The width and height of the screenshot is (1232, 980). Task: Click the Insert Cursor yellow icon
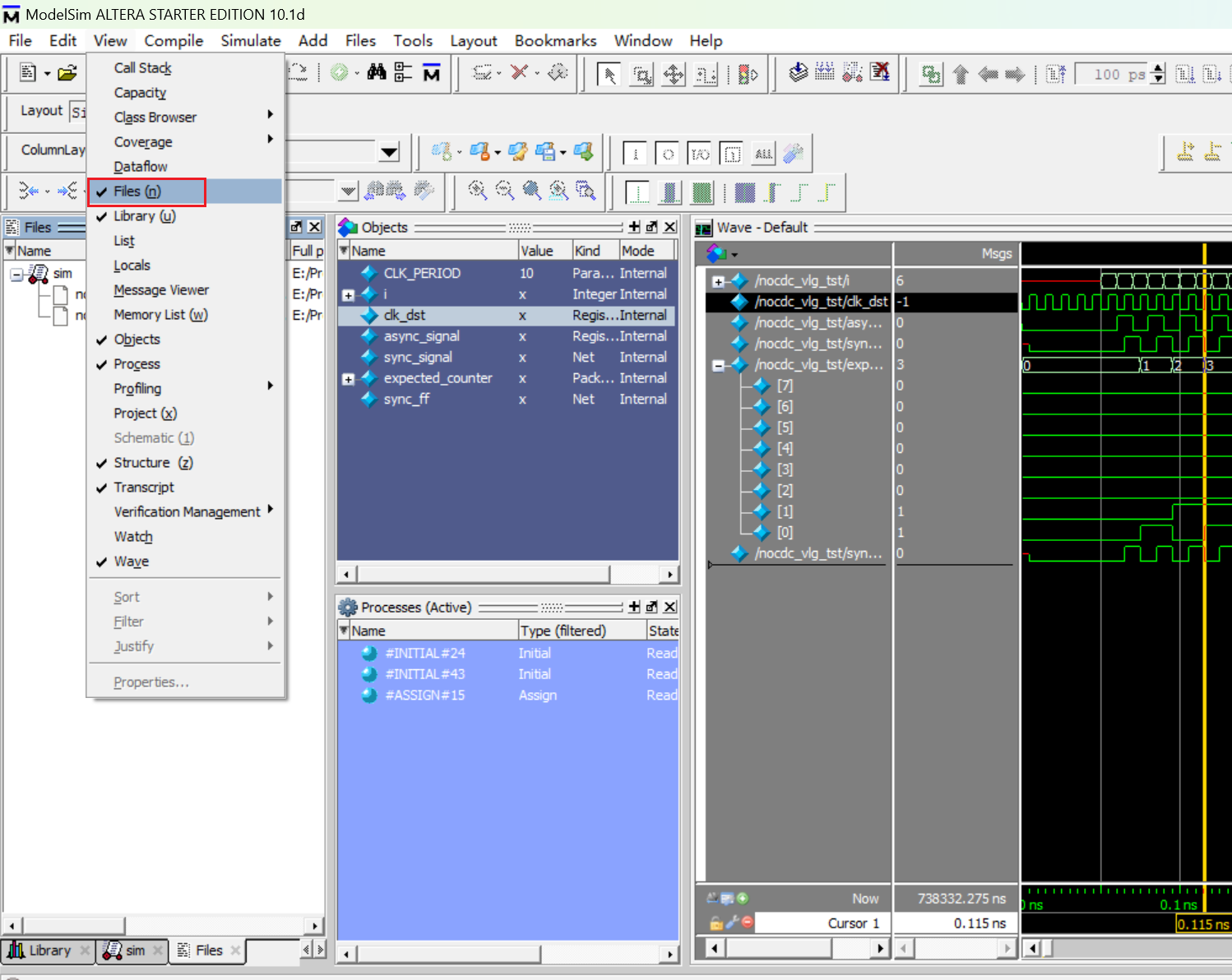1185,151
